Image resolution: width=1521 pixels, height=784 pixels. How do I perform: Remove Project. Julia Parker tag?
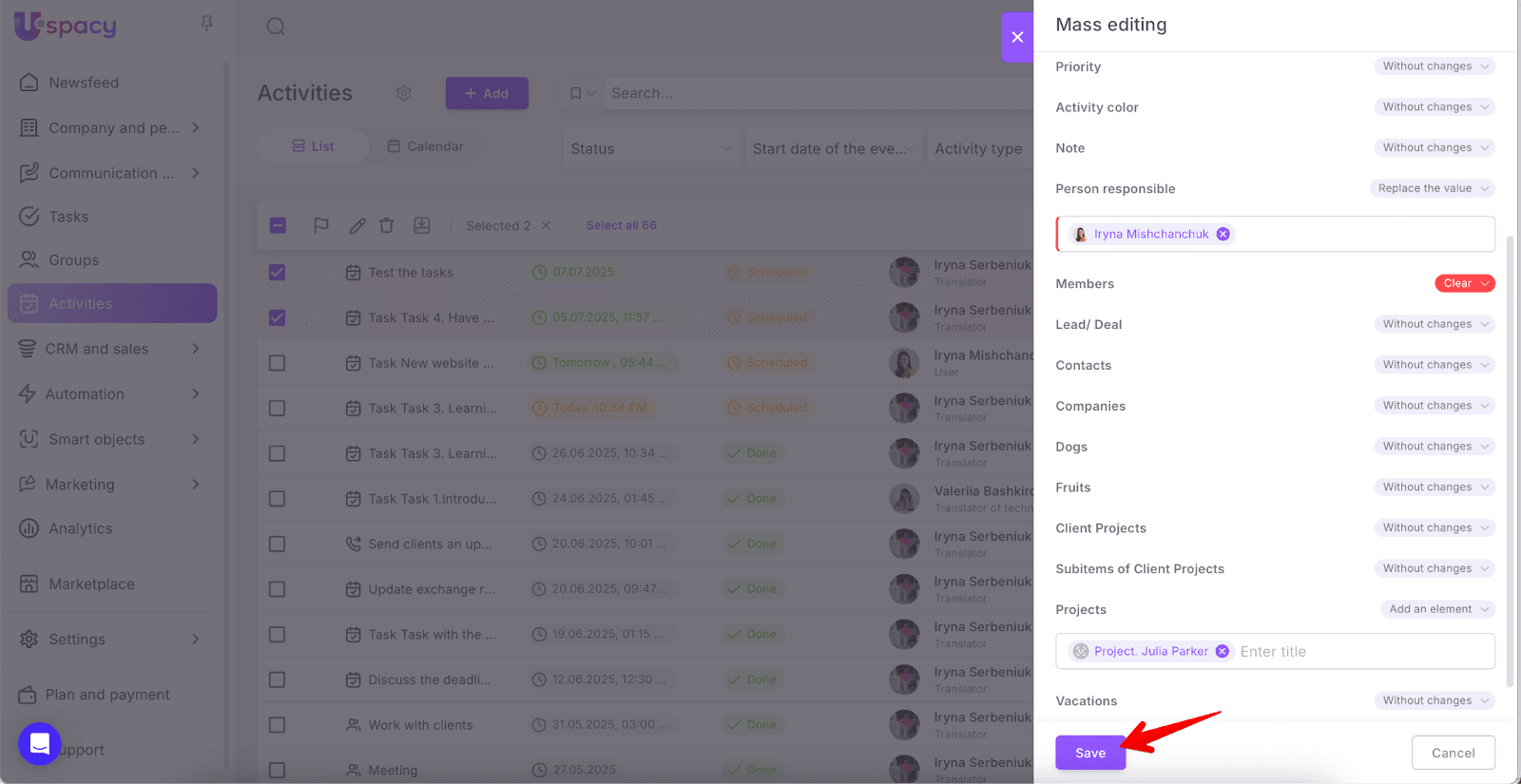point(1223,651)
